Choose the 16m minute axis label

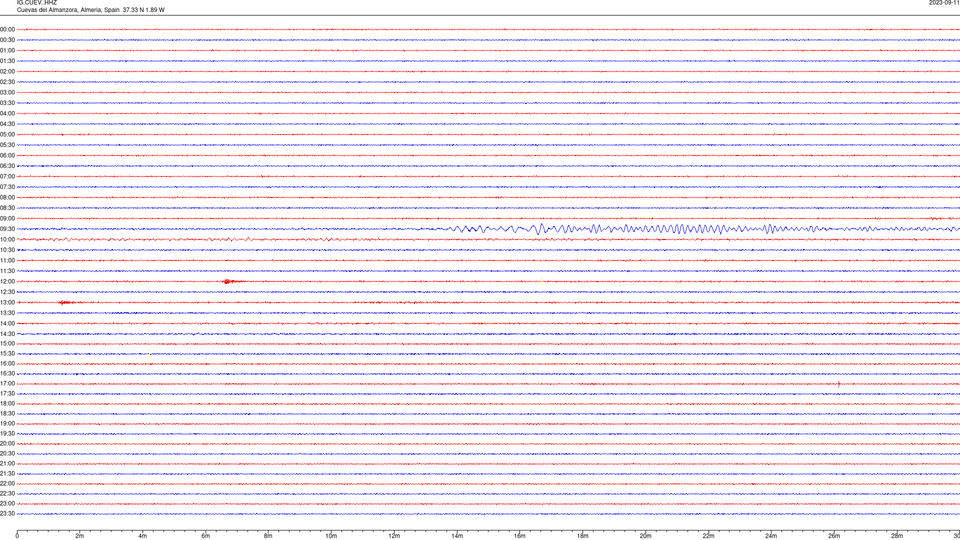coord(520,536)
